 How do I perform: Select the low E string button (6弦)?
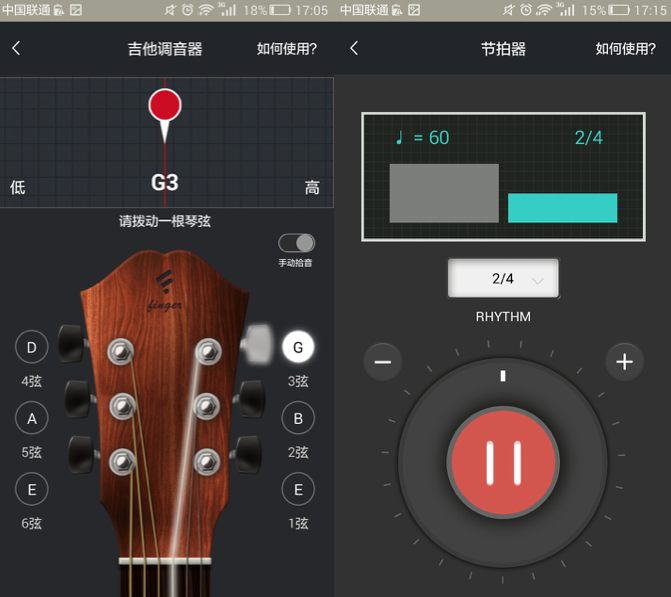[x=32, y=489]
